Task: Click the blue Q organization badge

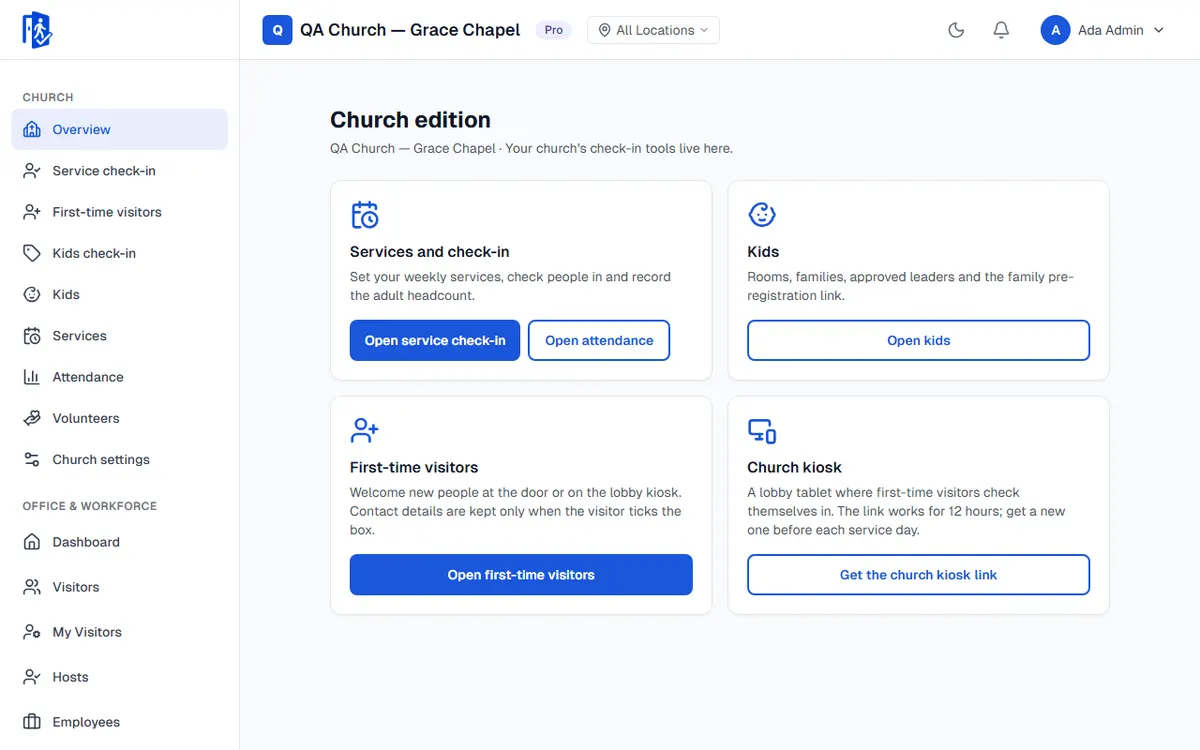Action: pos(277,30)
